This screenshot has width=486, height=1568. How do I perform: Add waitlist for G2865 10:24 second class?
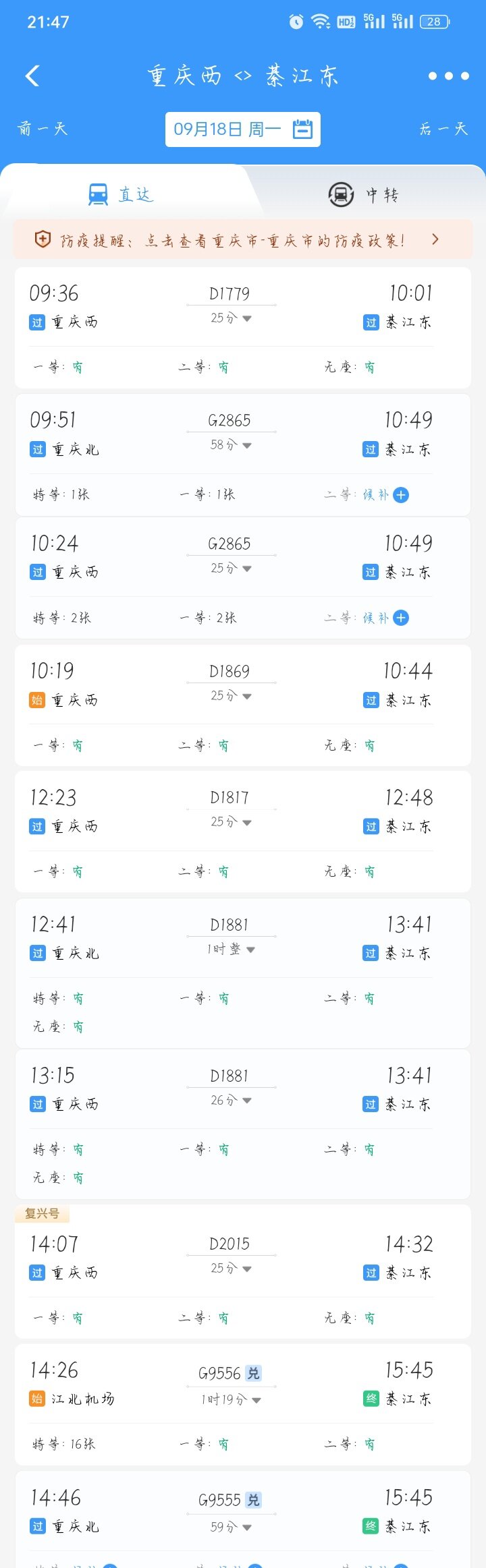(x=401, y=618)
